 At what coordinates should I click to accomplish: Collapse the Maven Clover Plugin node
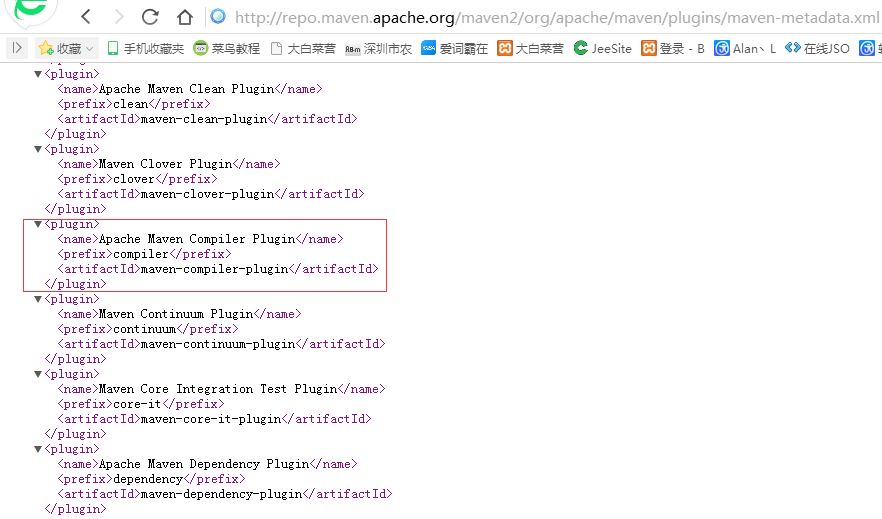(x=38, y=149)
